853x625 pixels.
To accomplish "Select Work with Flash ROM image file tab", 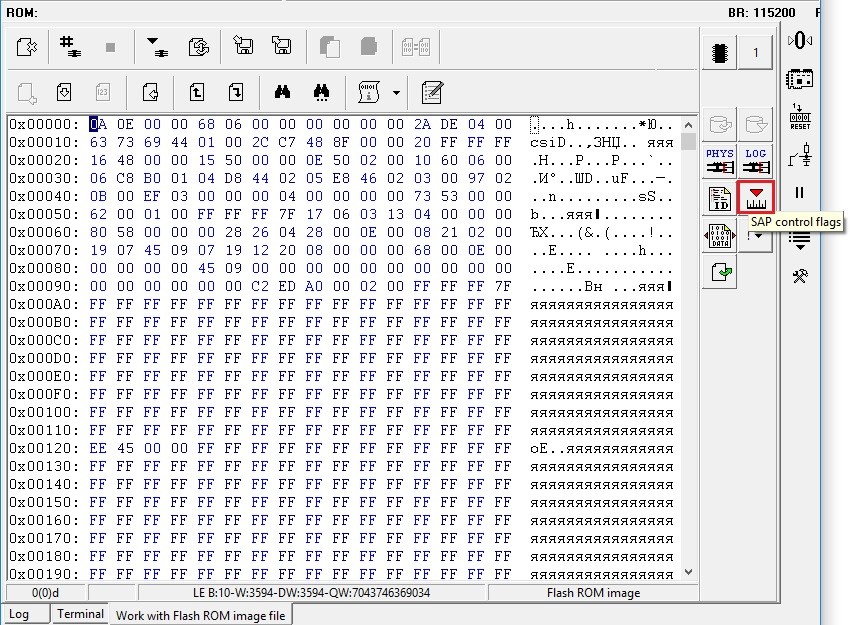I will pyautogui.click(x=200, y=615).
